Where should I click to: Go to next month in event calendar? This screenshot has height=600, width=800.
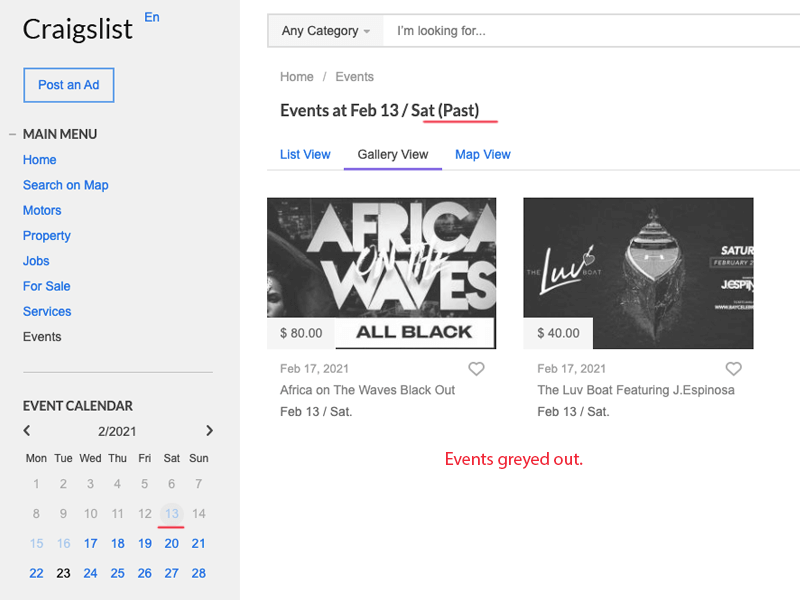[209, 431]
